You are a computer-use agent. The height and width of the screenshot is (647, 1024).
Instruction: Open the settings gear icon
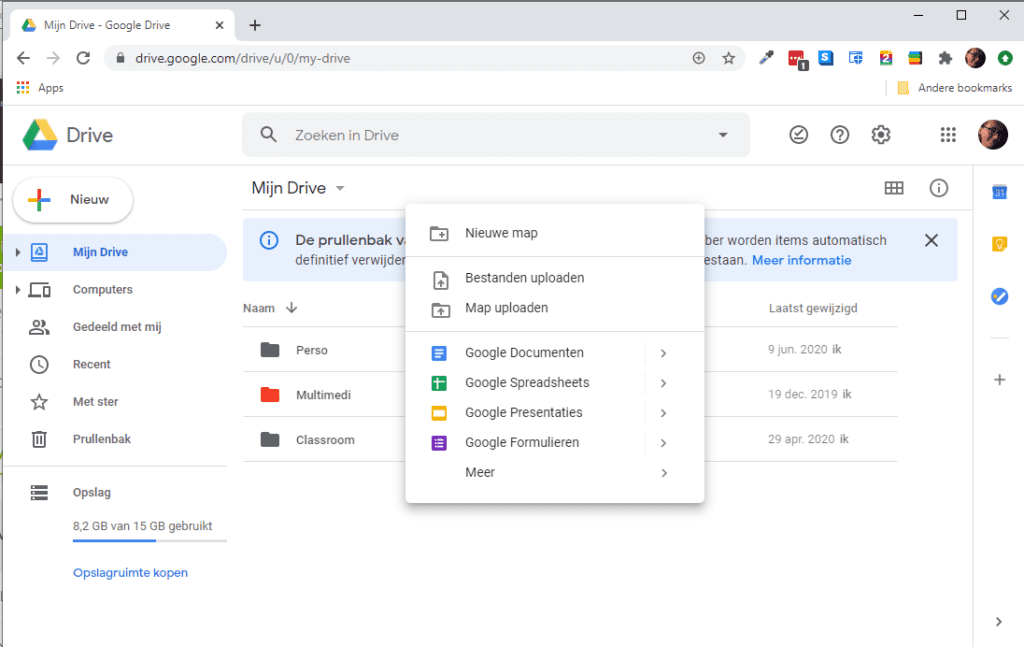881,135
